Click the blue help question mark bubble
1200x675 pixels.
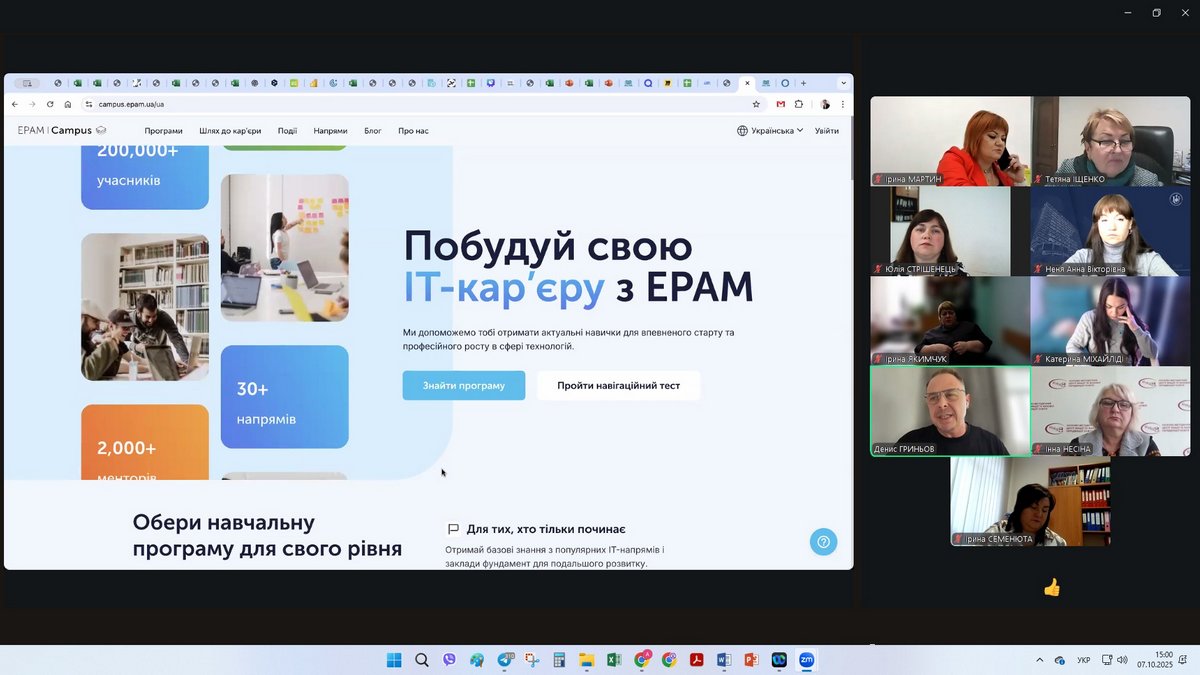(823, 542)
